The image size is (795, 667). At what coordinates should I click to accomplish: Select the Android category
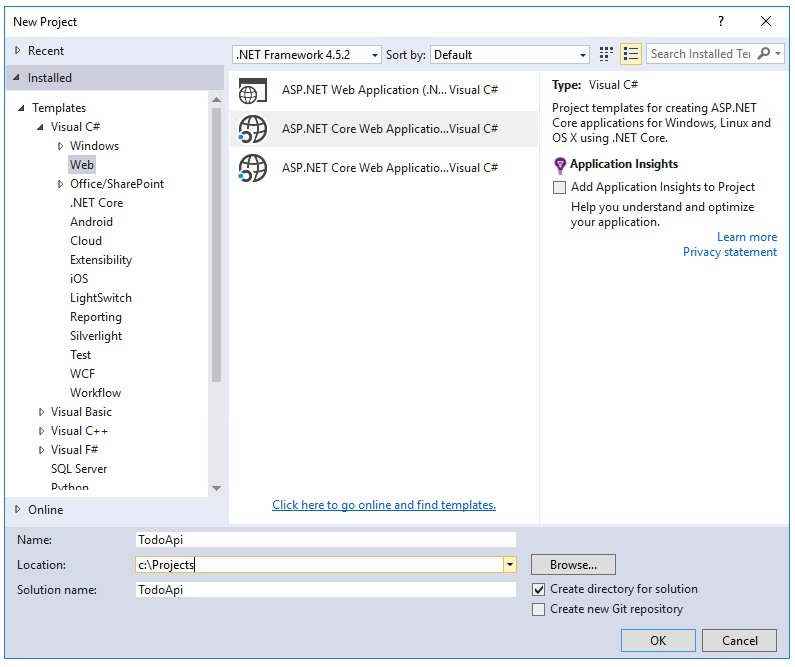click(x=91, y=222)
